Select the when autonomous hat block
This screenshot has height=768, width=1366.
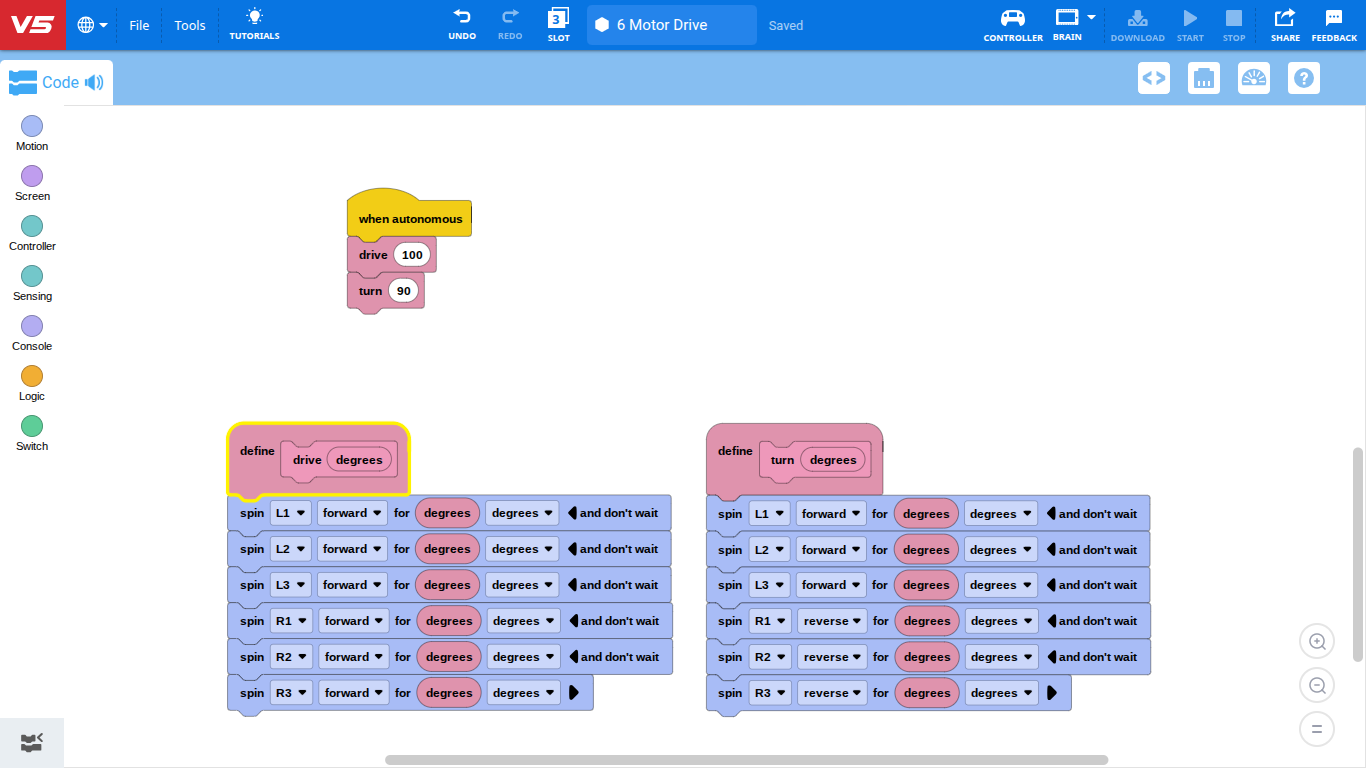click(410, 217)
